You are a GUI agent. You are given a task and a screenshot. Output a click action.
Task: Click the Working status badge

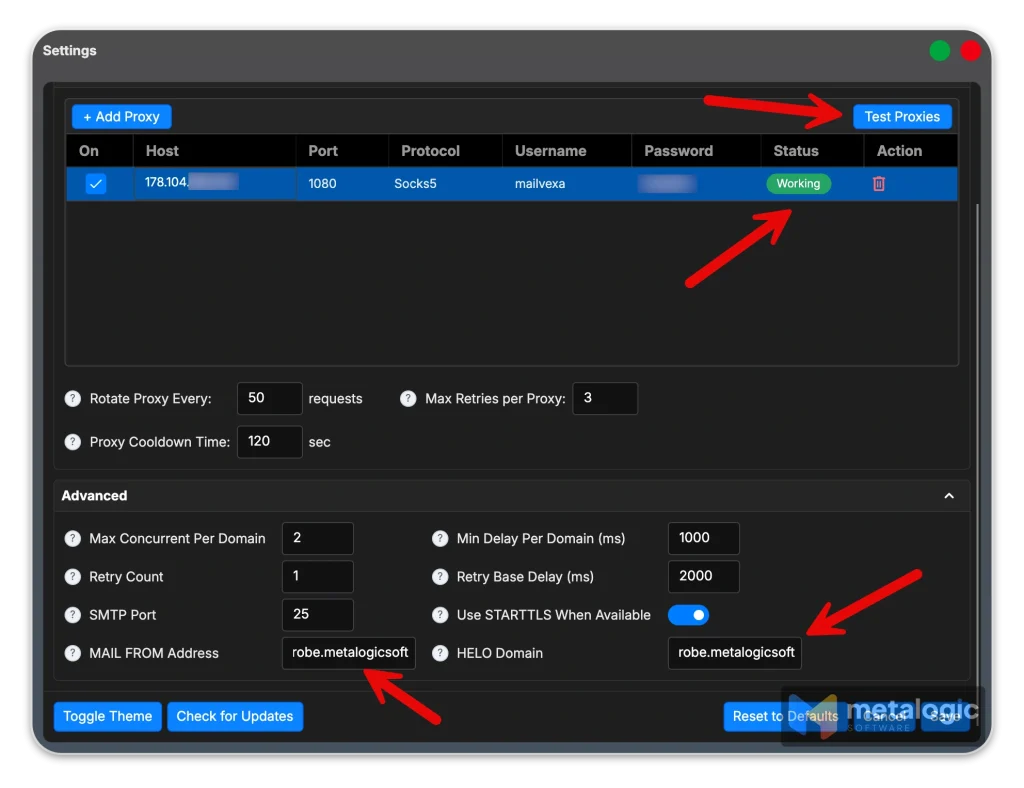point(798,183)
